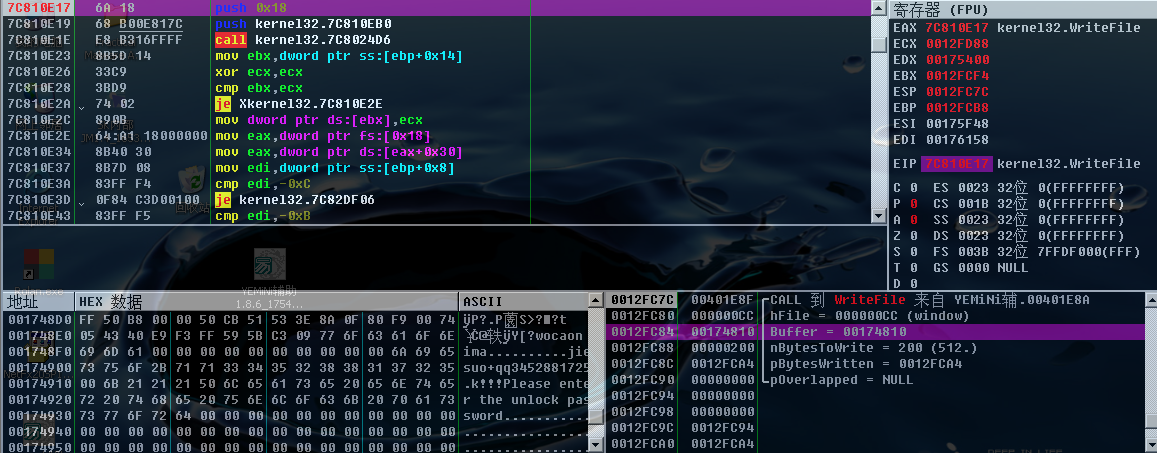Screen dimensions: 1157x453
Task: Select the je Xkernel32.7C810E2E instruction
Action: click(298, 104)
